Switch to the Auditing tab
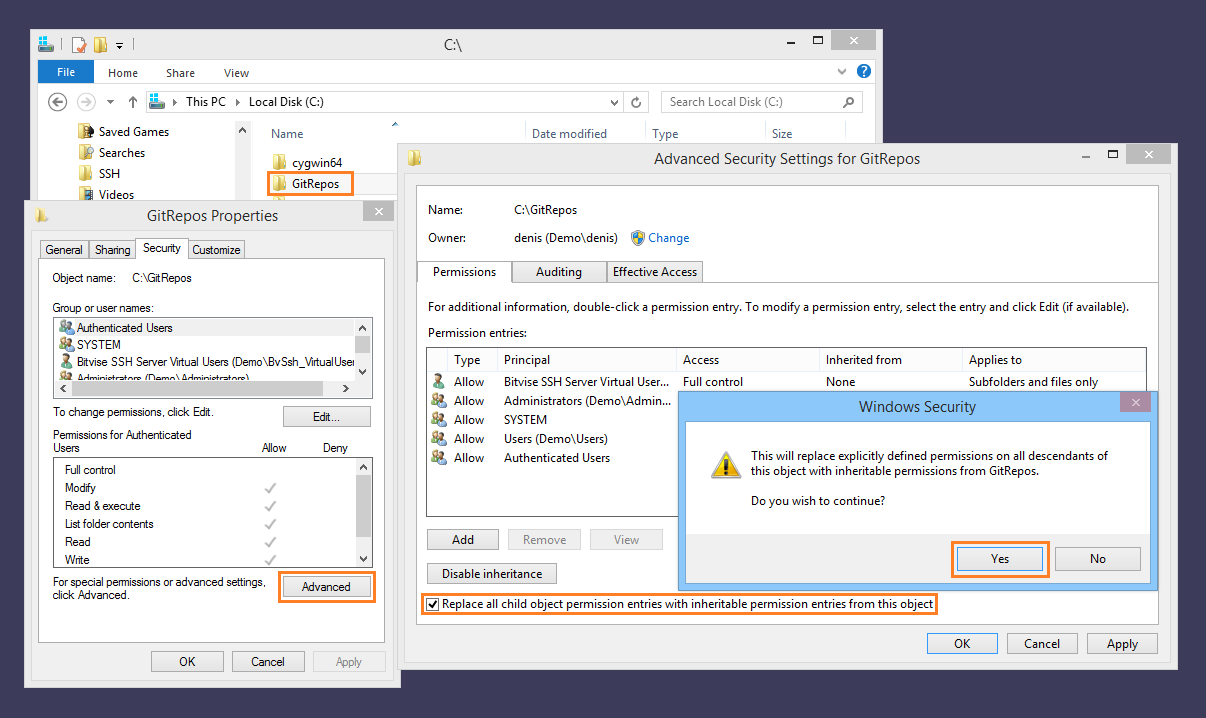 tap(559, 272)
